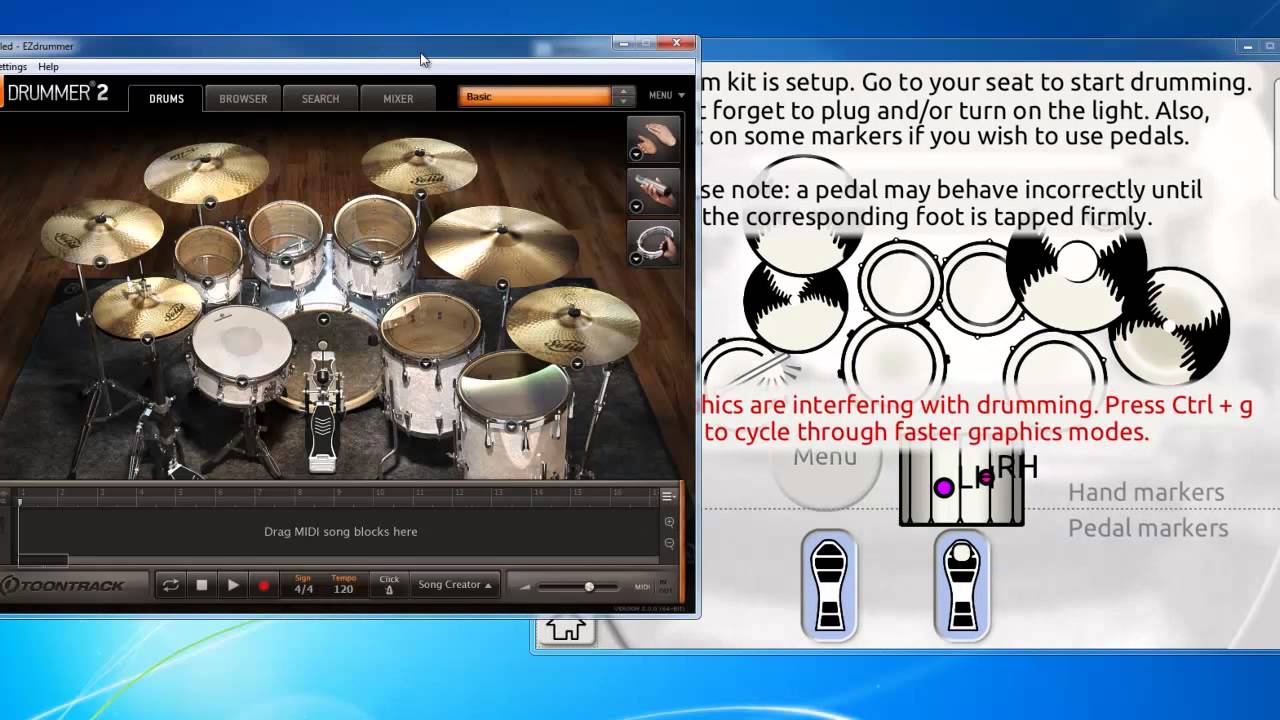The image size is (1280, 720).
Task: Open the top-right crash cymbal selection arrow
Action: (x=421, y=195)
